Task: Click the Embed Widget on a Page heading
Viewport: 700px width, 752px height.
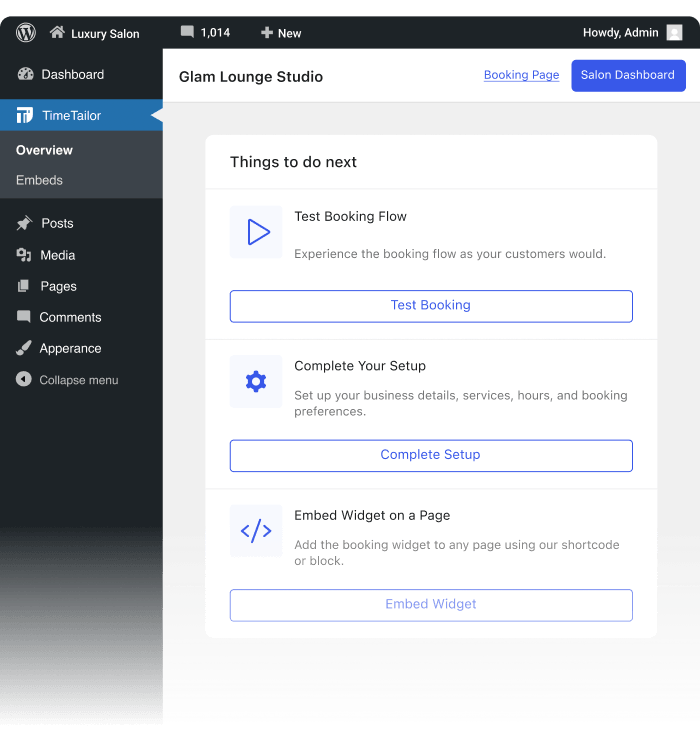Action: (x=372, y=515)
